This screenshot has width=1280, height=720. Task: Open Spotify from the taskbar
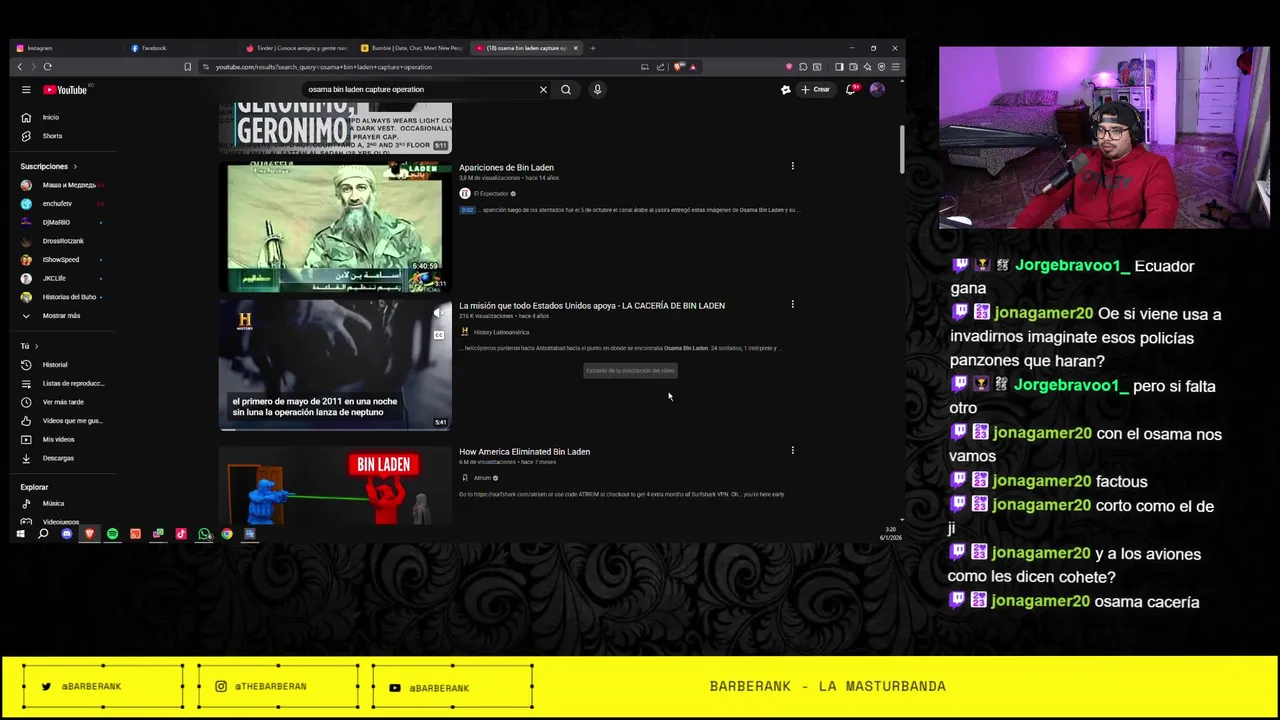coord(112,534)
